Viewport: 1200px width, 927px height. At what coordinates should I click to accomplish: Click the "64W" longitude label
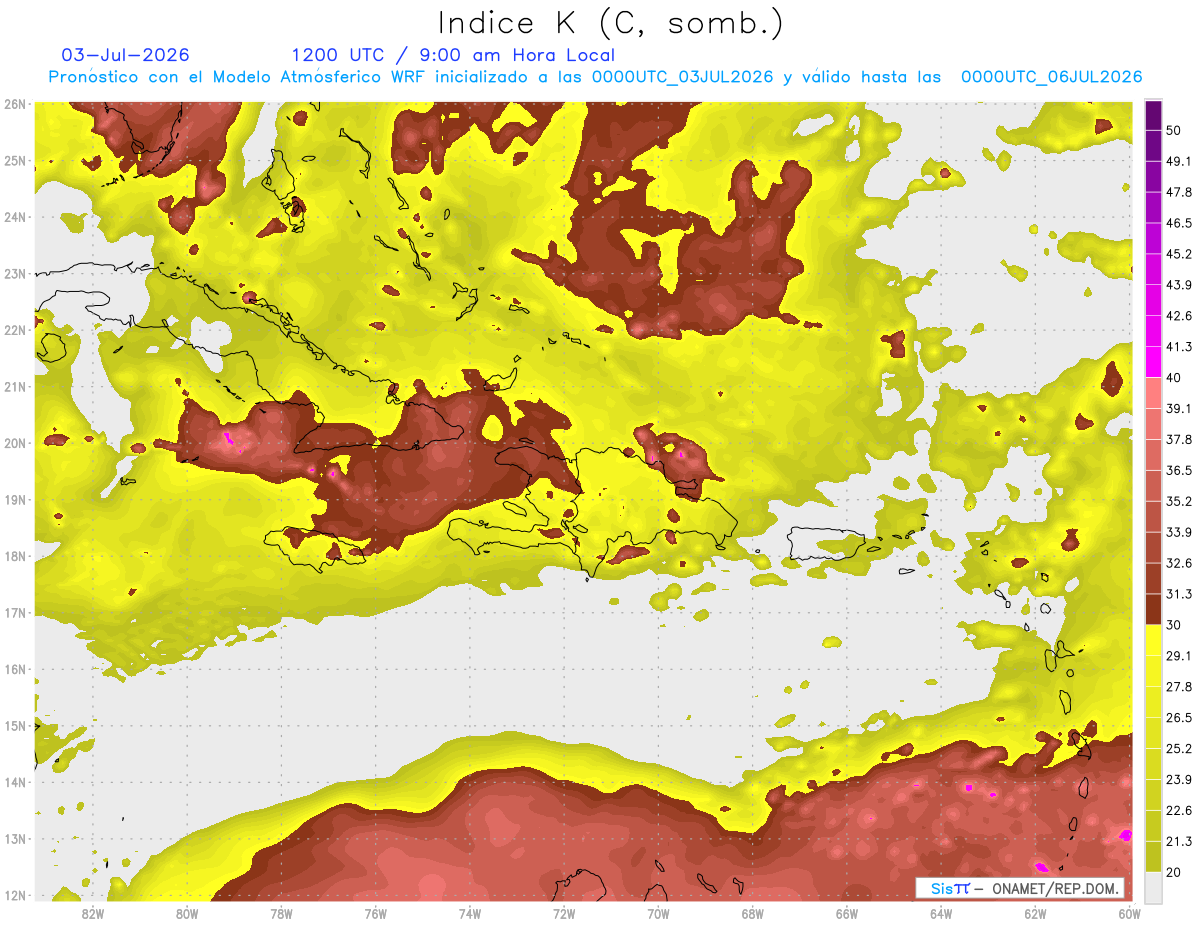tap(941, 913)
